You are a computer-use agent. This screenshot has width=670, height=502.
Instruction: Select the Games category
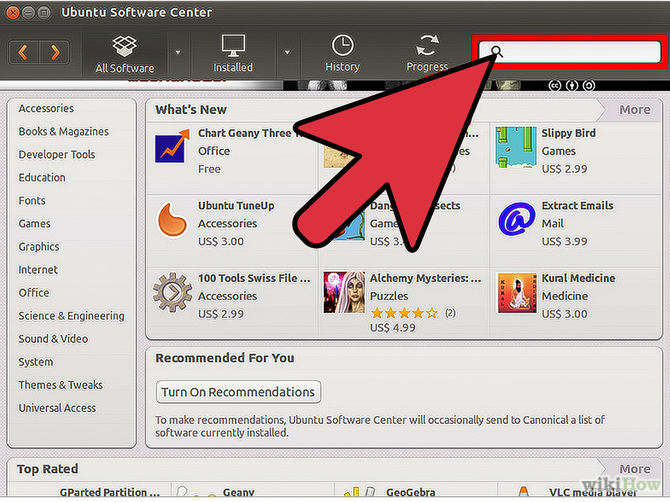point(34,224)
